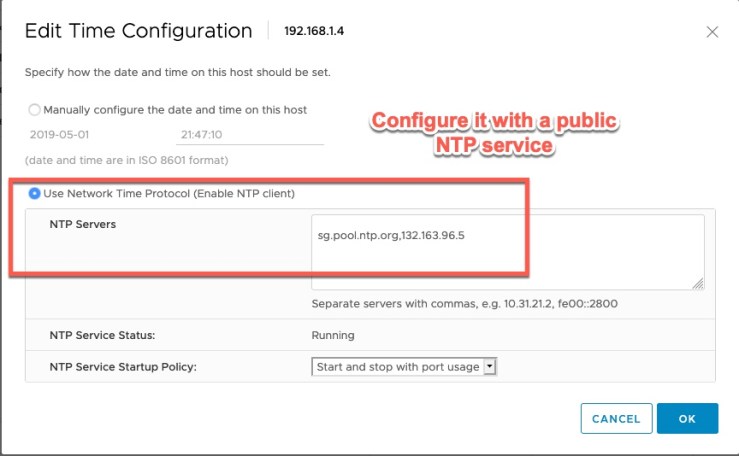Image resolution: width=739 pixels, height=456 pixels.
Task: Click the host address 192.168.1.4
Action: coord(314,32)
